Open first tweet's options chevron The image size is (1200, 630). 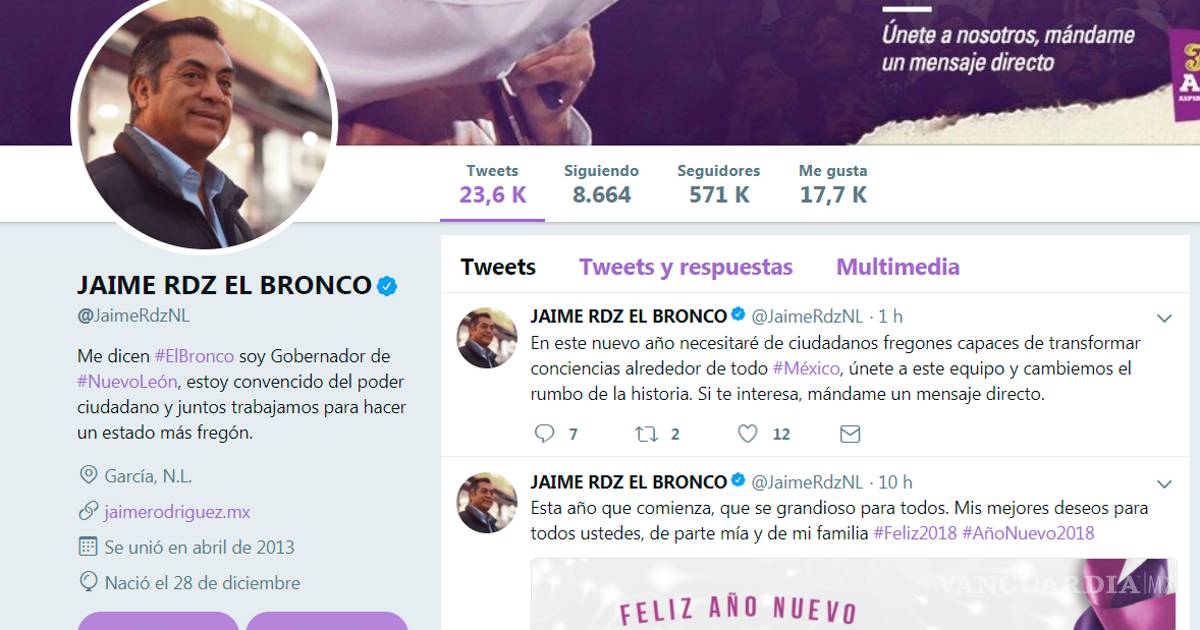pyautogui.click(x=1164, y=318)
